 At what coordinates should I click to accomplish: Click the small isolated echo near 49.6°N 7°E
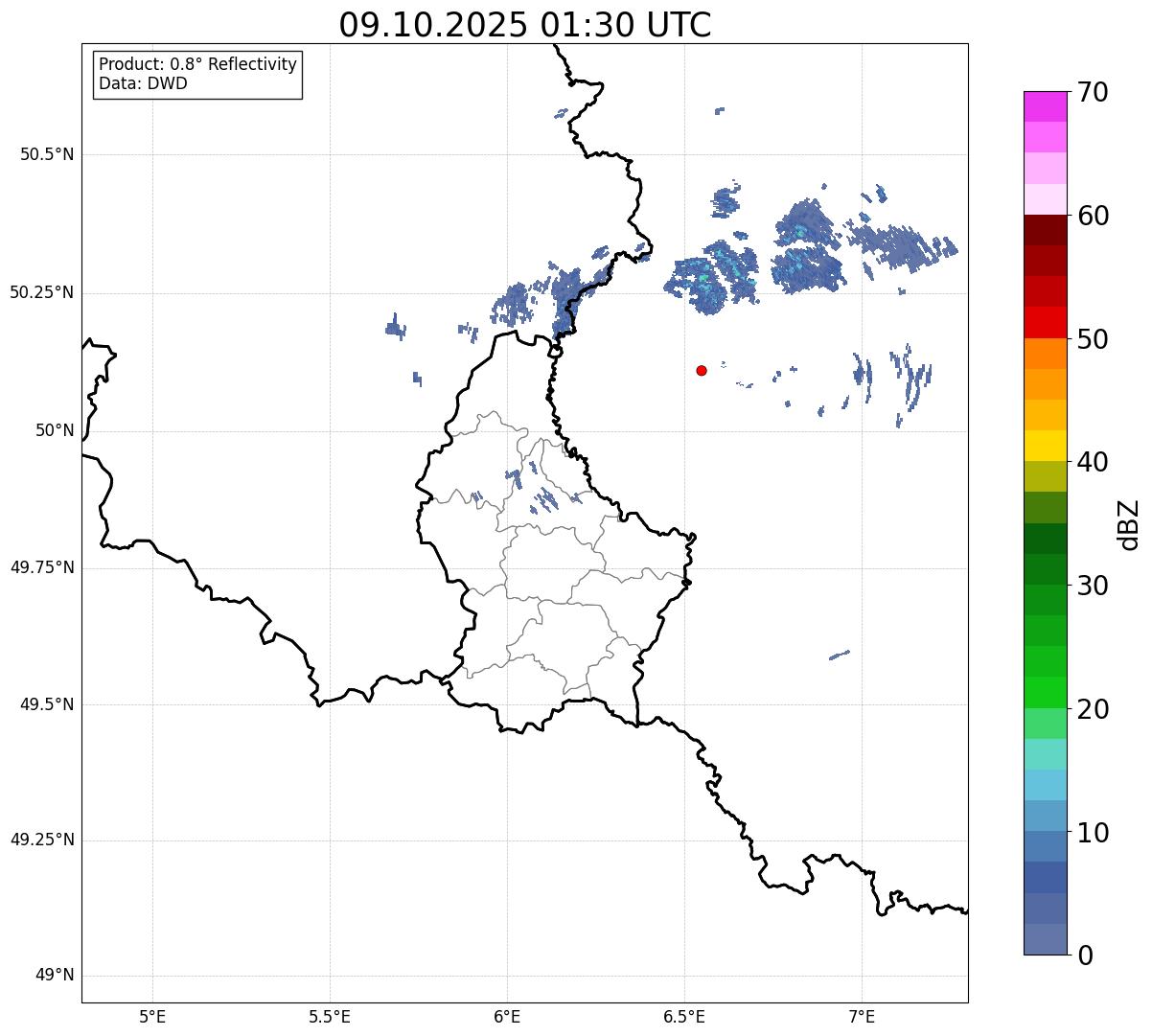[840, 656]
